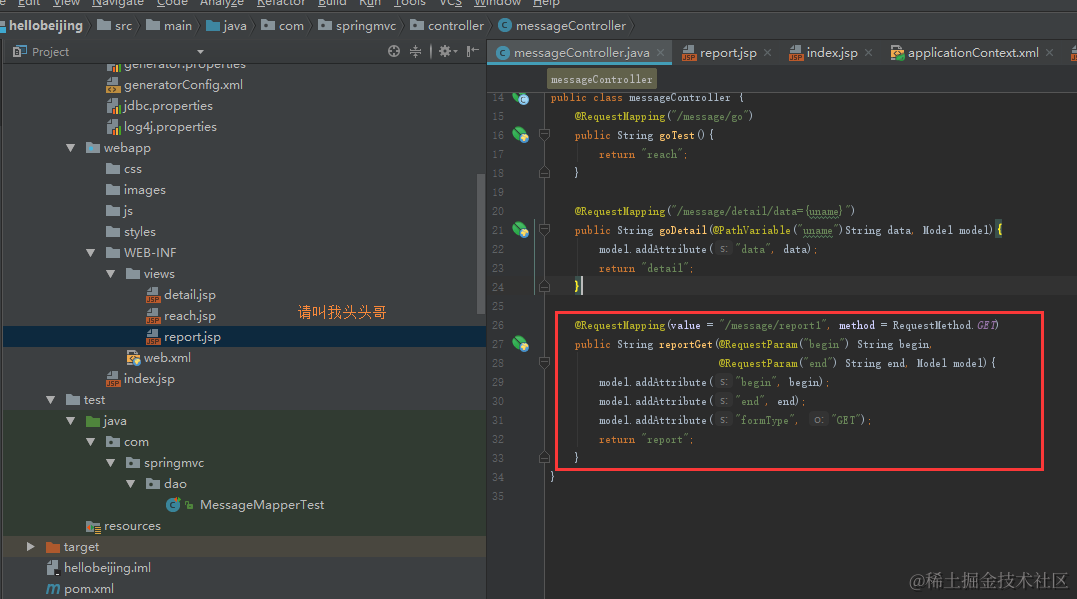
Task: Open the Window menu
Action: [x=497, y=3]
